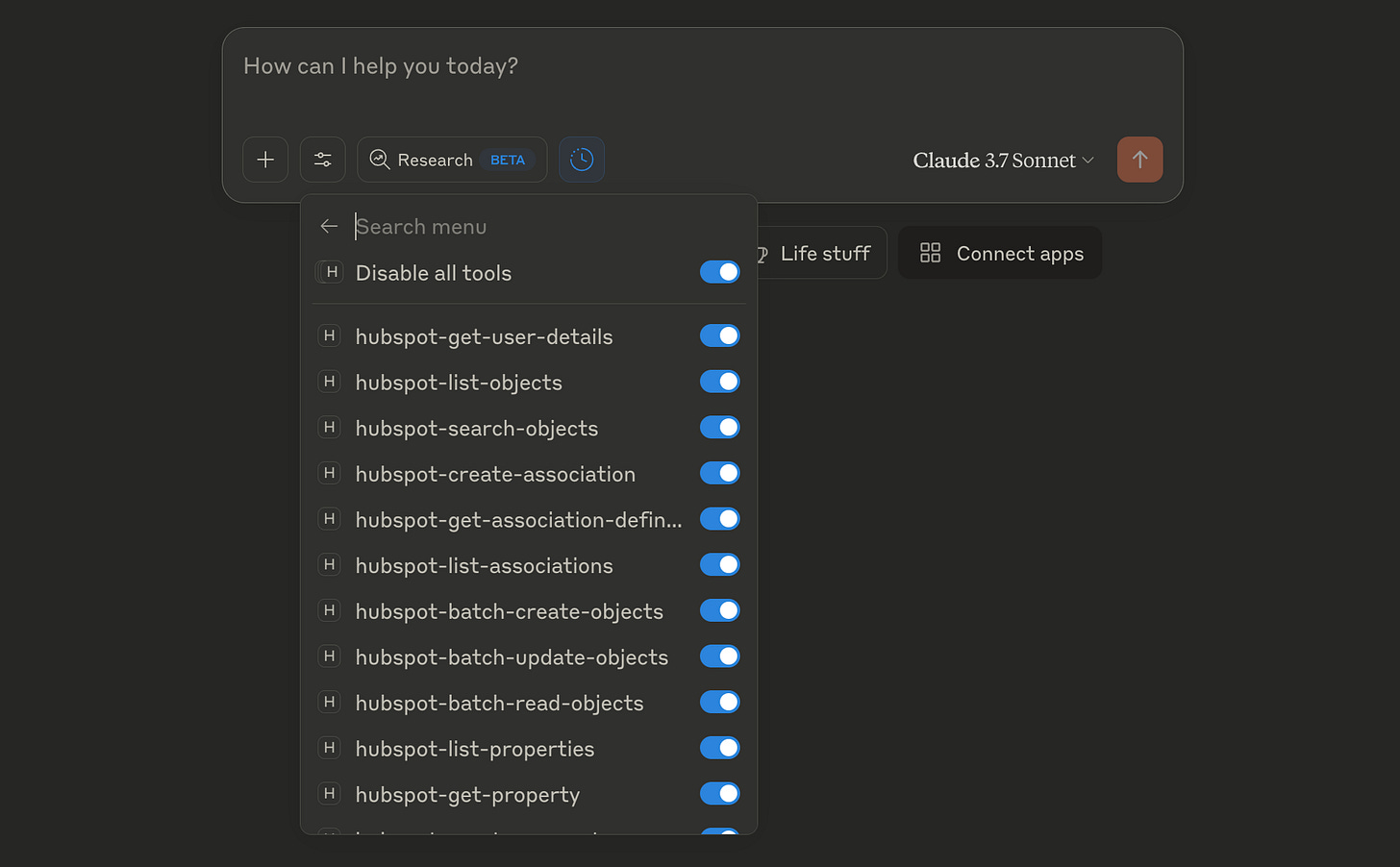Select the hubspot-batch-update-objects label

click(512, 657)
